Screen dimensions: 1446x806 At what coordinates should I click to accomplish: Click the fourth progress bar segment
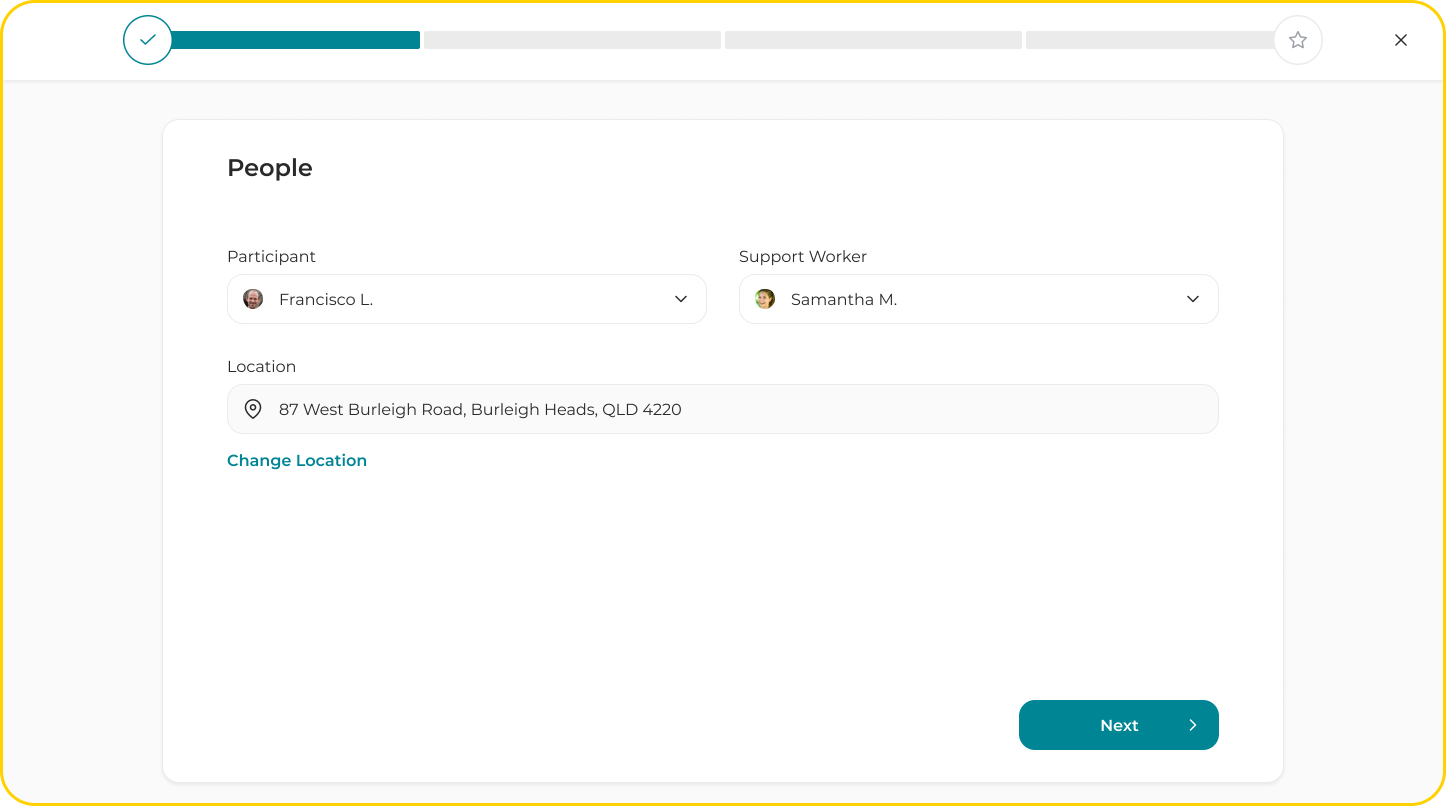(x=1151, y=40)
